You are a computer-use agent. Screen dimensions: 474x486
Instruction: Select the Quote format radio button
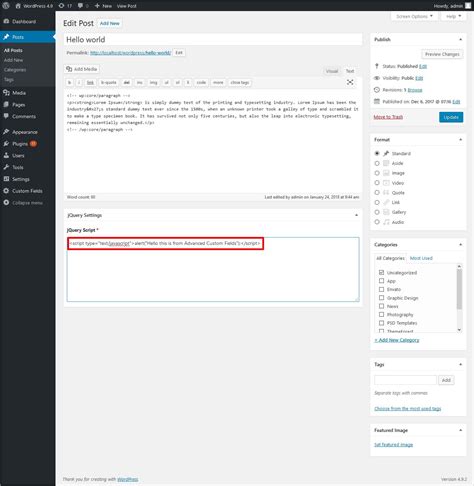tap(377, 193)
